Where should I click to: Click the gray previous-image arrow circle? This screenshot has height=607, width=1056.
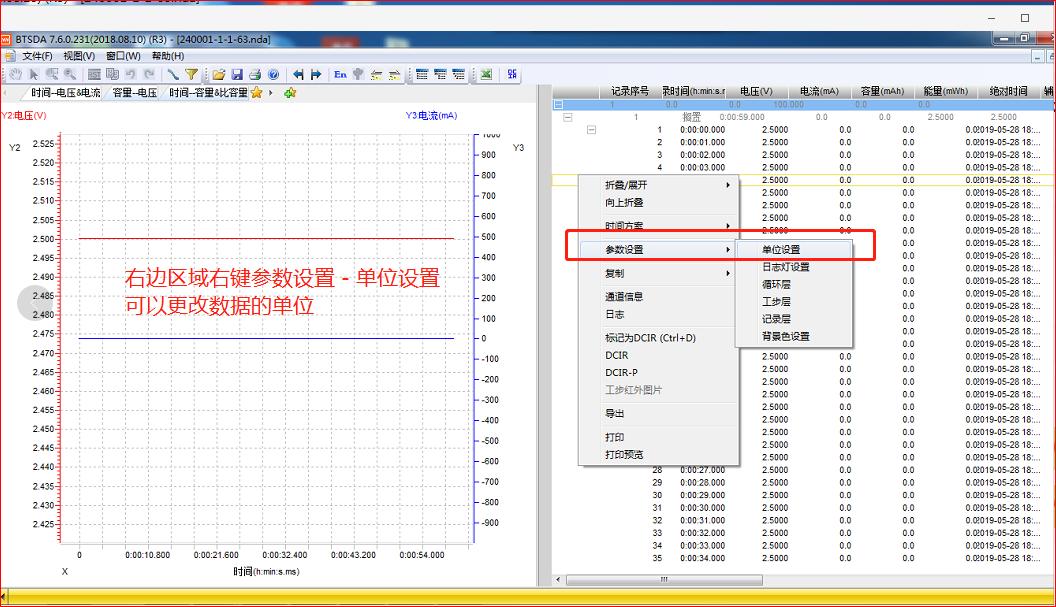coord(34,302)
